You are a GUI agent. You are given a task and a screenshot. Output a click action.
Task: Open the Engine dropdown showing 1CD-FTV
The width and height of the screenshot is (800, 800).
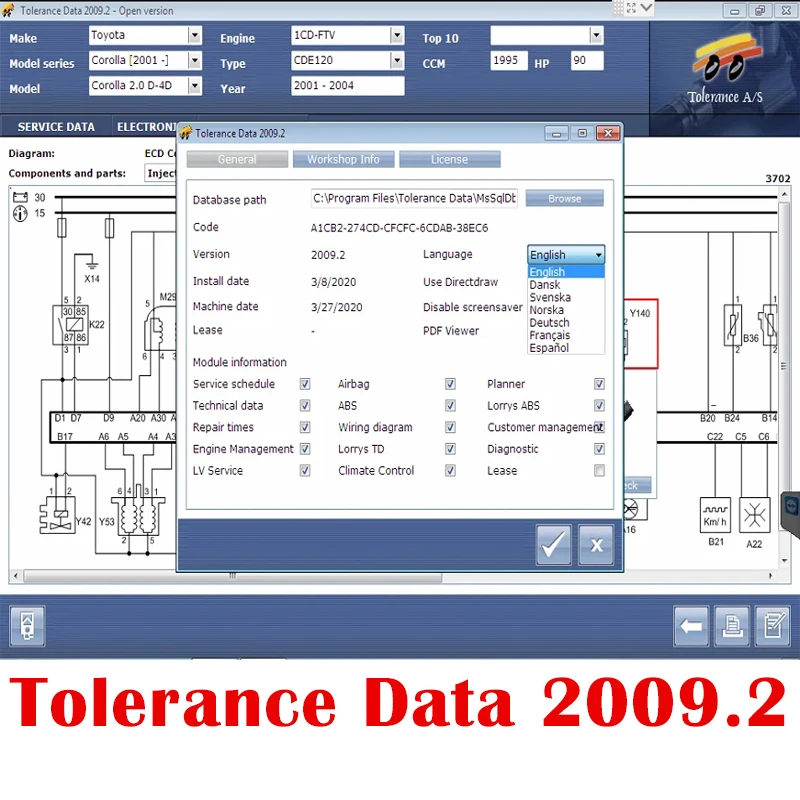coord(397,35)
